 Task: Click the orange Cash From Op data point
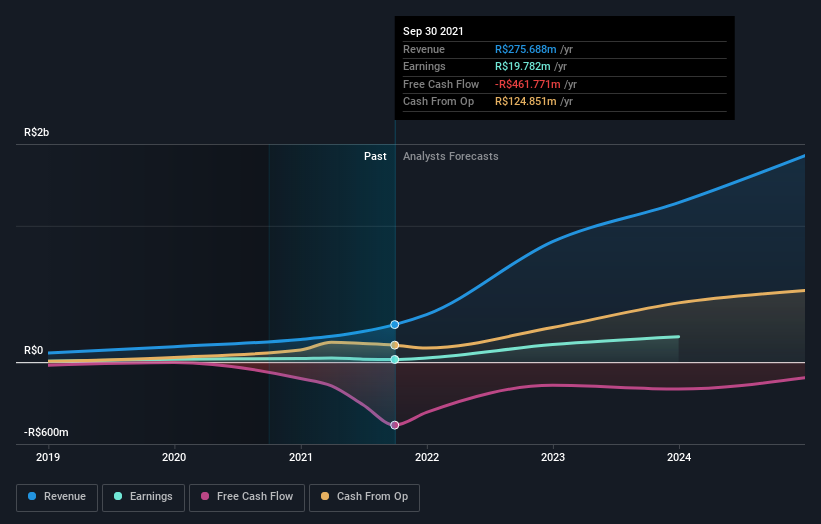pyautogui.click(x=395, y=345)
